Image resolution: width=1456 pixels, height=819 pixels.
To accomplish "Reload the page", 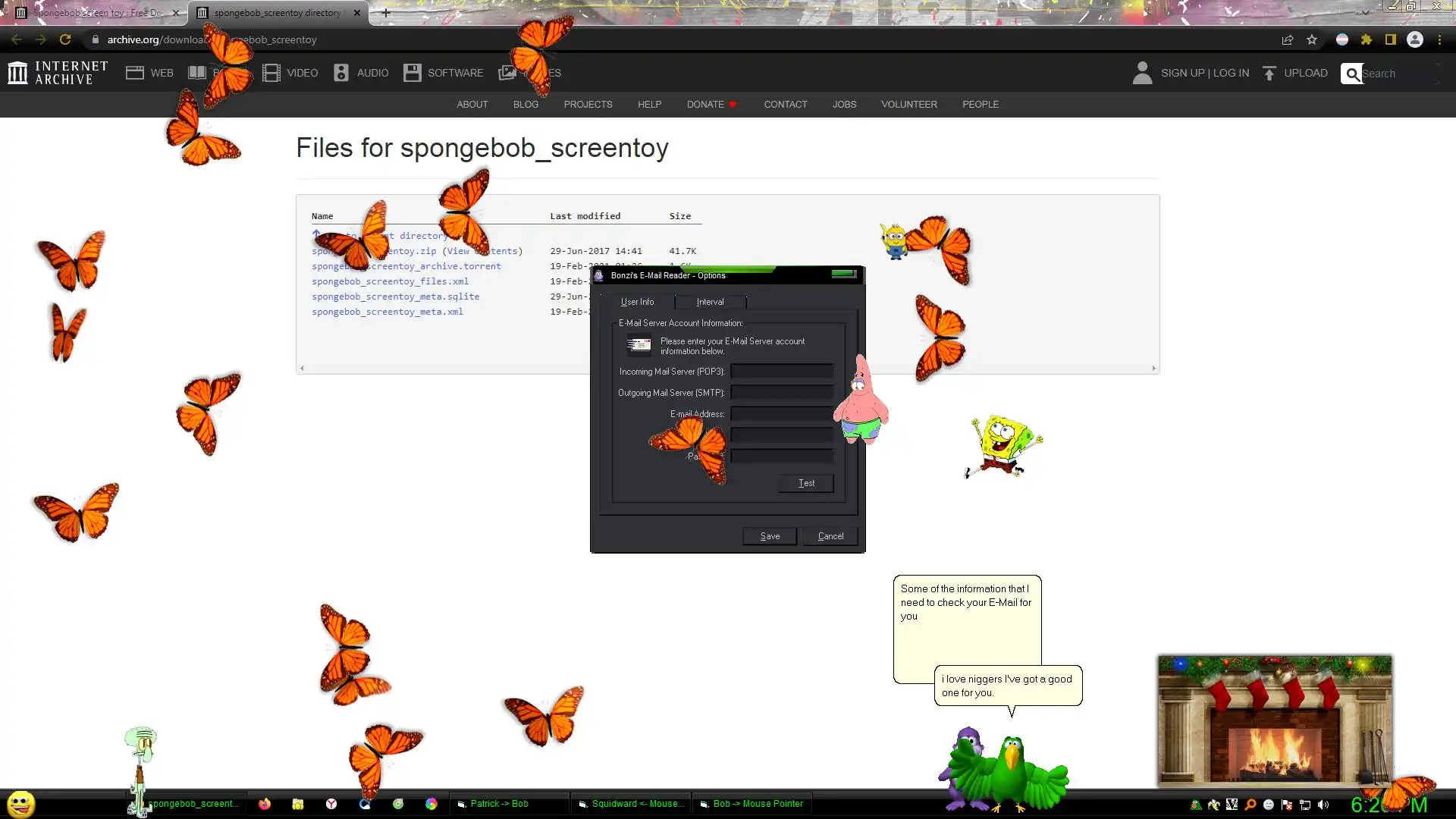I will [x=65, y=39].
